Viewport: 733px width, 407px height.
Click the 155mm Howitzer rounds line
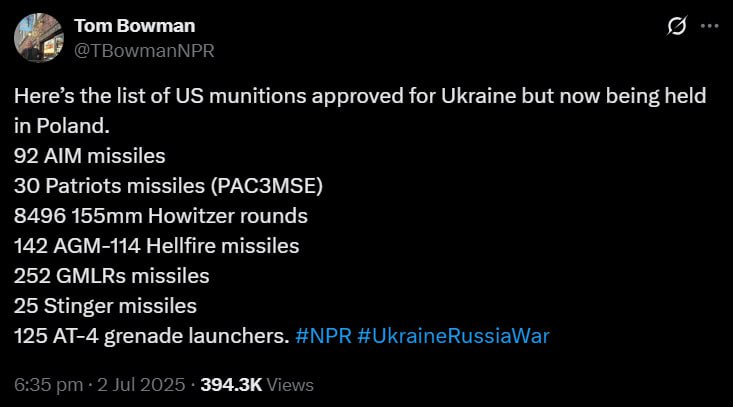(161, 216)
